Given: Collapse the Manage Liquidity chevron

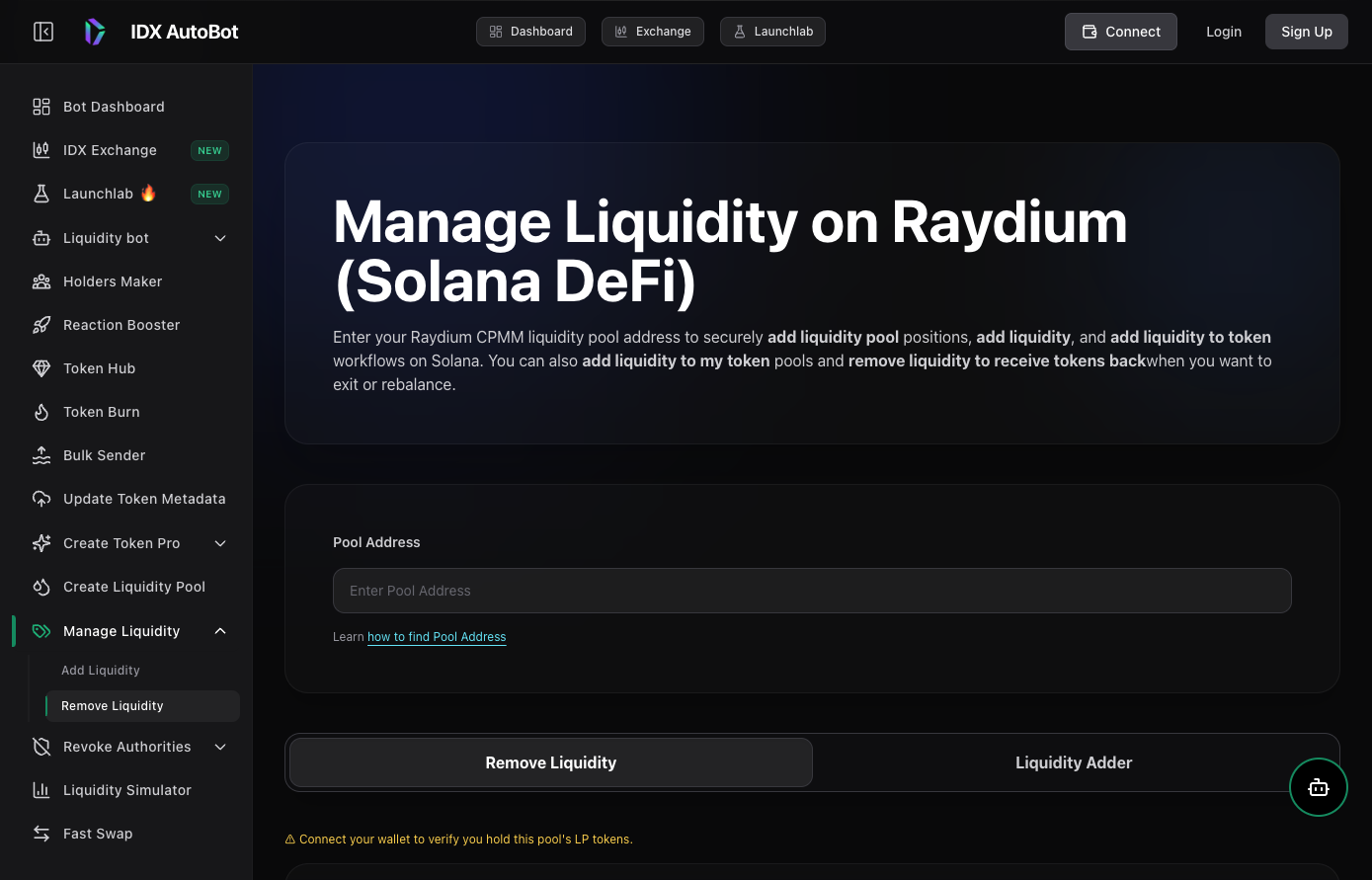Looking at the screenshot, I should (x=220, y=631).
